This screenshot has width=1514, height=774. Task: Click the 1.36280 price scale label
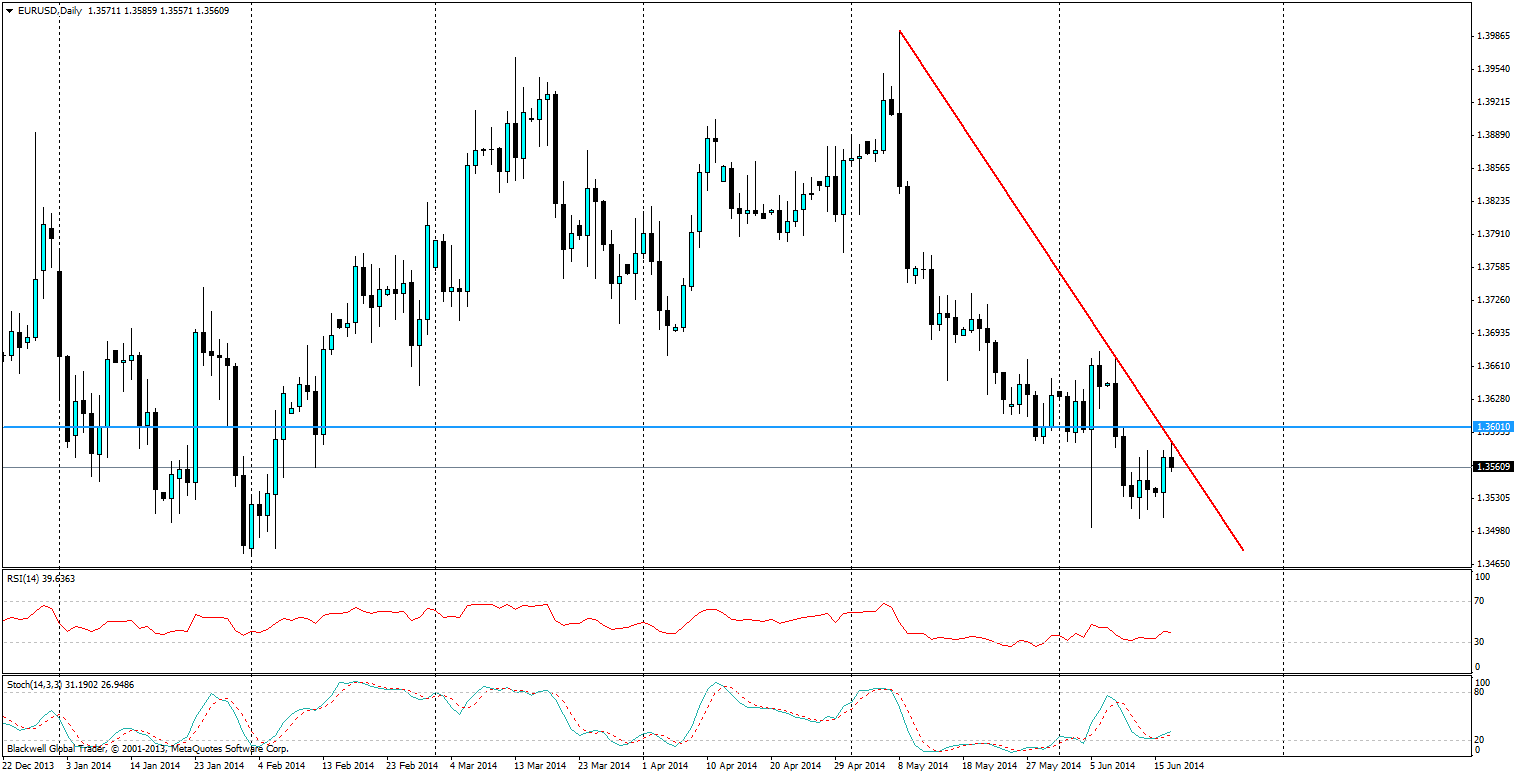pos(1492,399)
